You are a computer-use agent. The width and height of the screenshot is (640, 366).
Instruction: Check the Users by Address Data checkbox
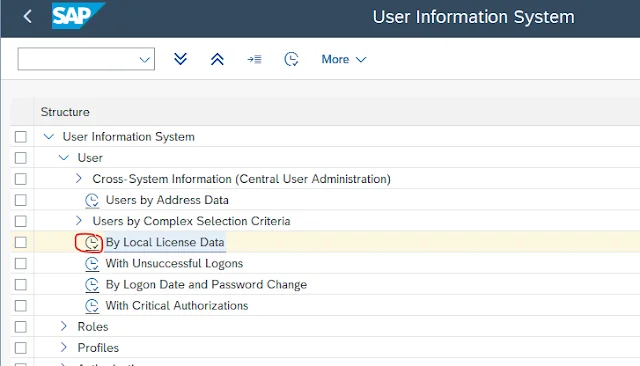(x=21, y=200)
